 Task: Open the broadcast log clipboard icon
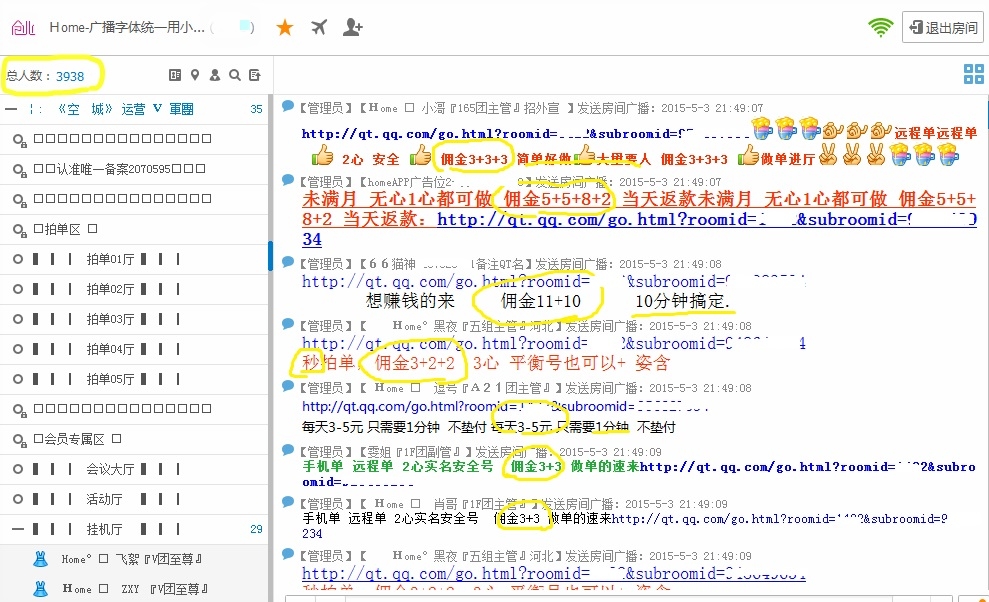(x=254, y=75)
